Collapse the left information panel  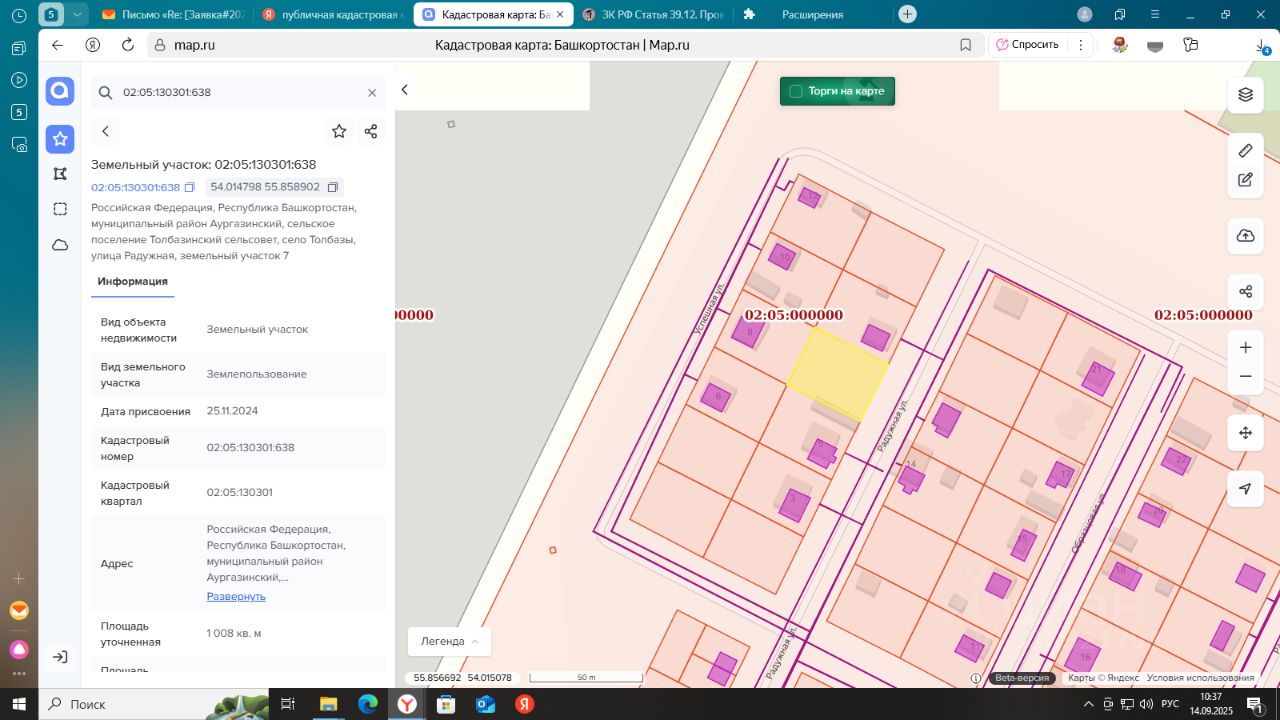405,90
